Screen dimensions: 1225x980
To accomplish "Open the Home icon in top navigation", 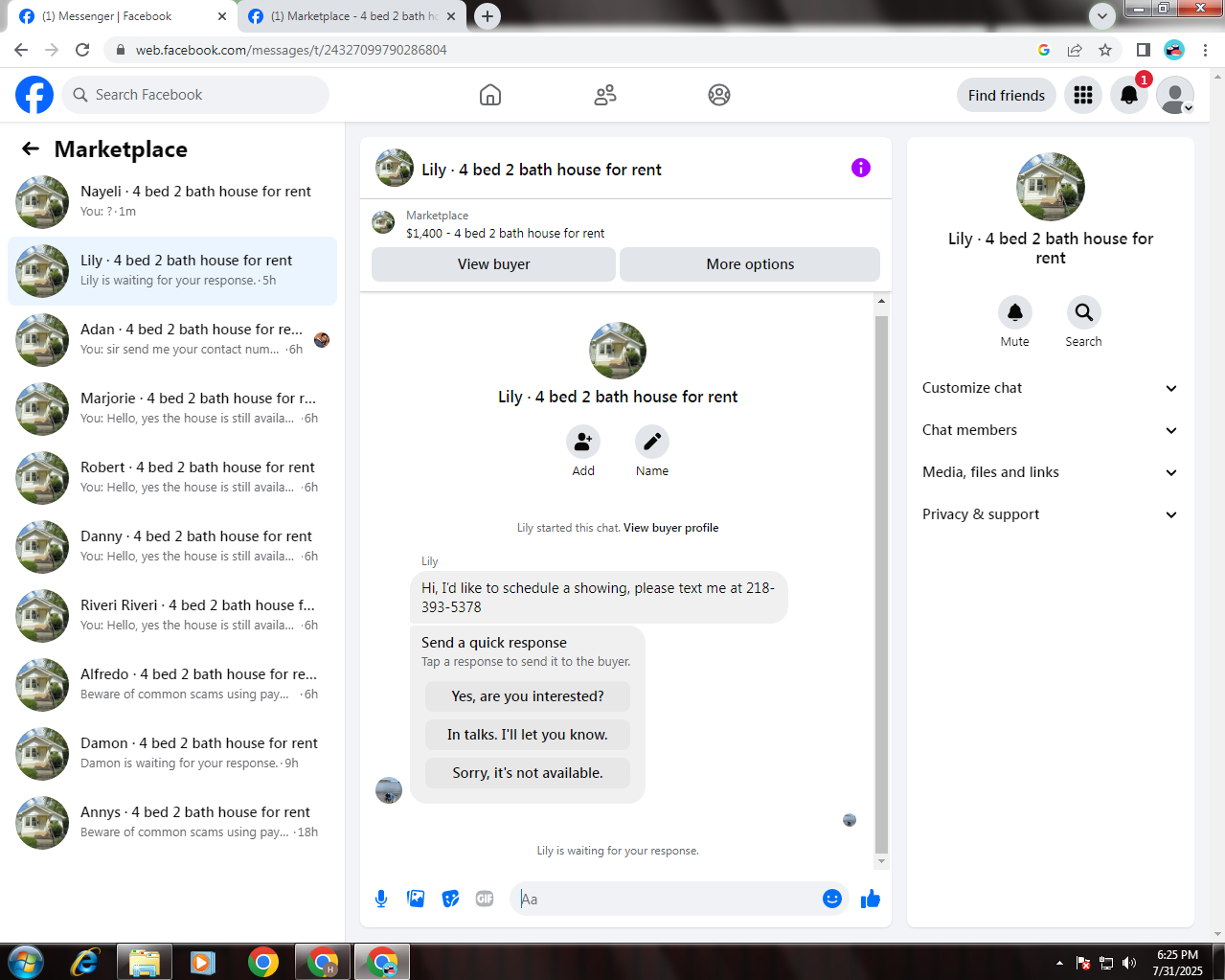I will [490, 95].
